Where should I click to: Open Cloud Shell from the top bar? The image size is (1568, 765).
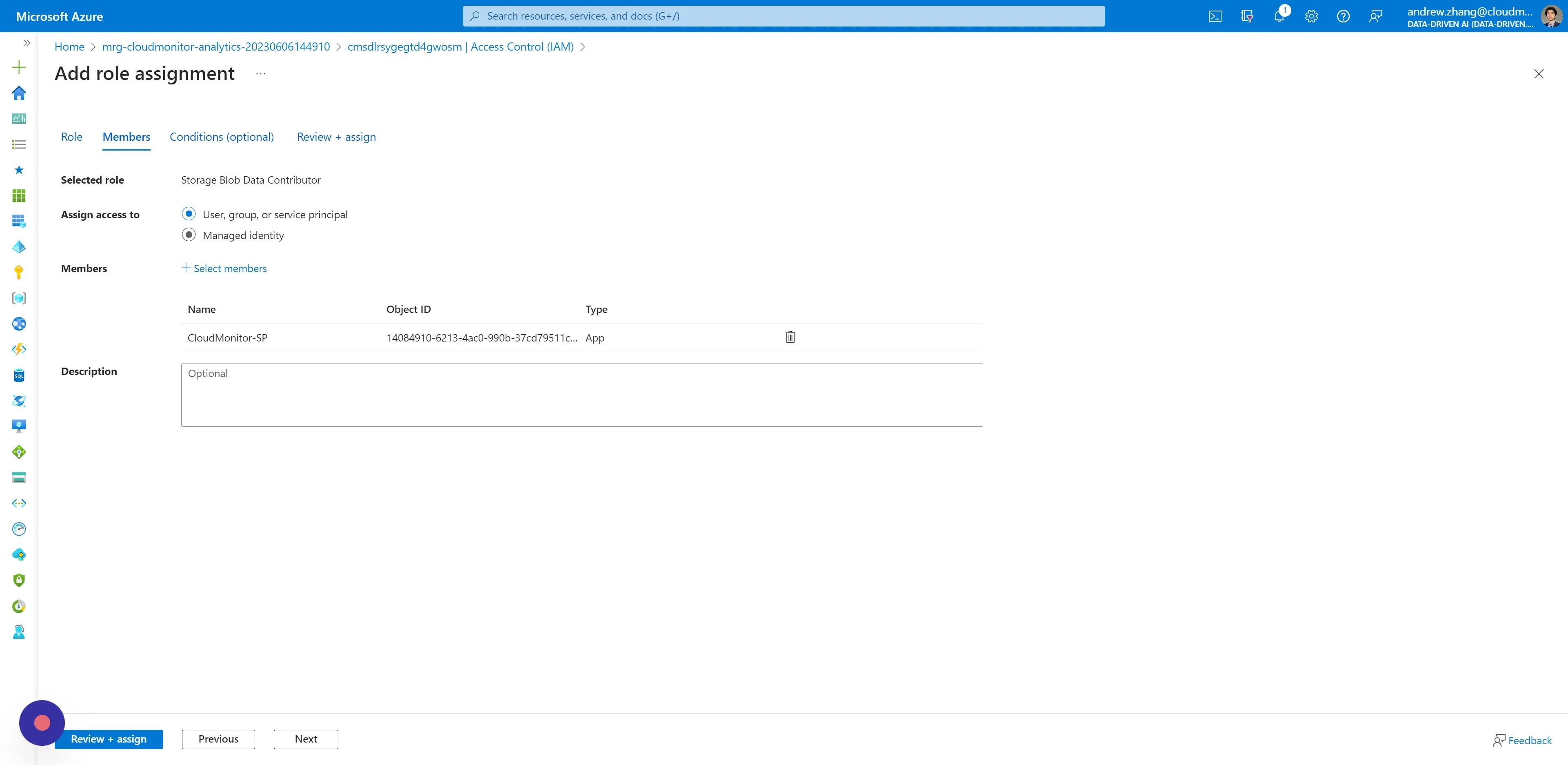1215,16
